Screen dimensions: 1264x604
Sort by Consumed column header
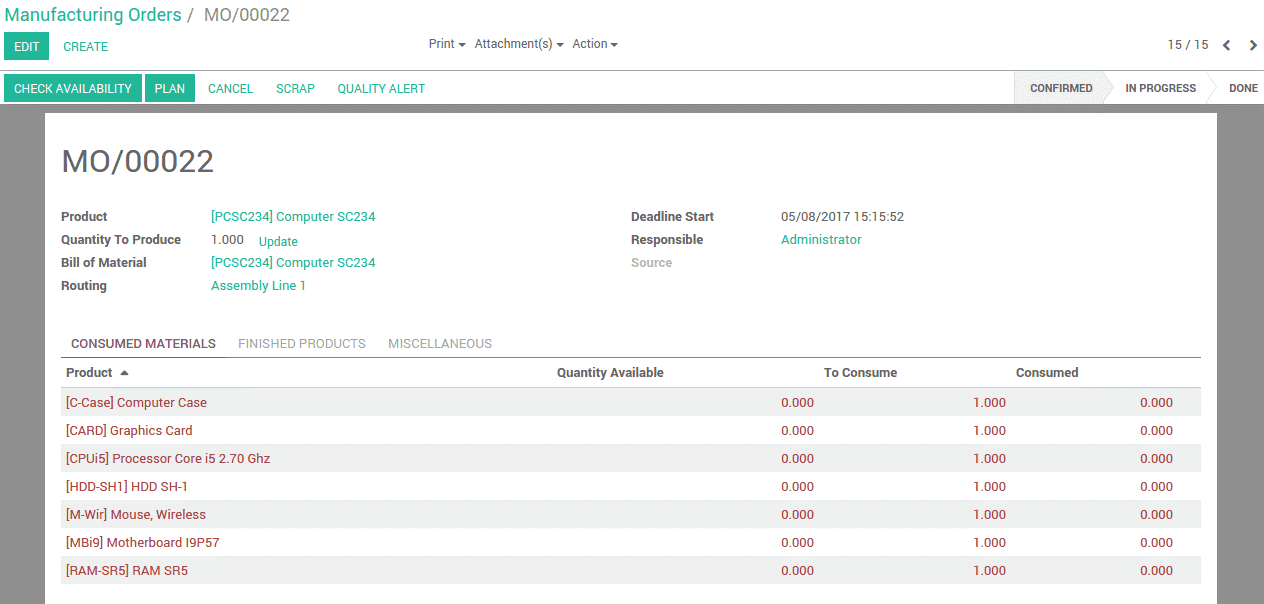coord(1047,372)
